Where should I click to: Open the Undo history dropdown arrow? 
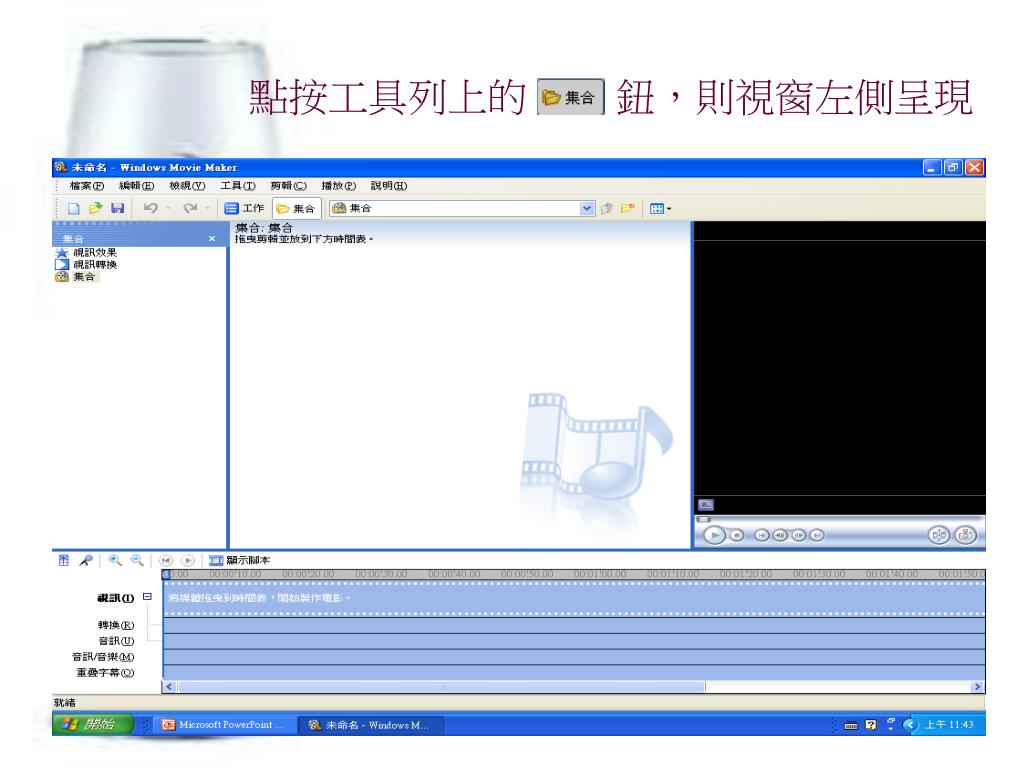[168, 208]
